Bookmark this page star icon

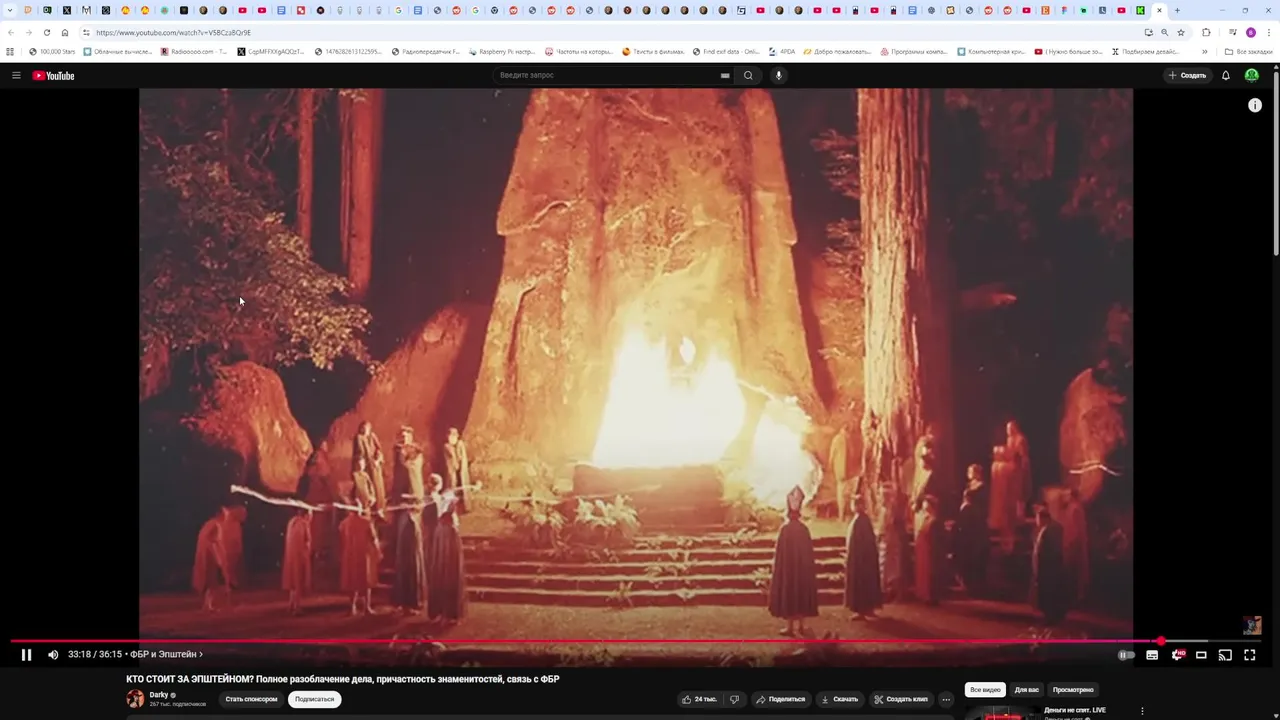(x=1181, y=32)
